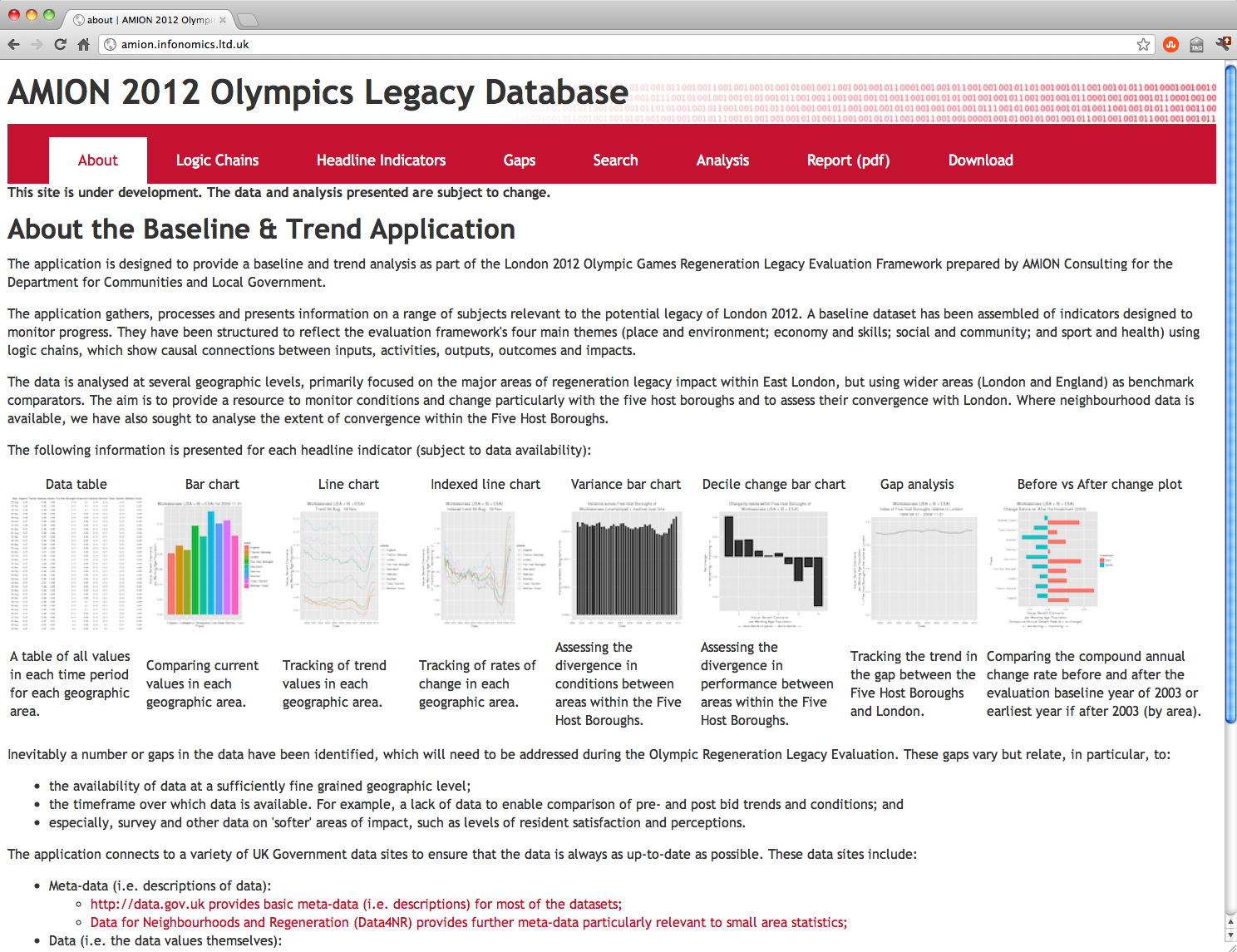1237x952 pixels.
Task: Click the Bar chart thumbnail image
Action: click(x=213, y=562)
